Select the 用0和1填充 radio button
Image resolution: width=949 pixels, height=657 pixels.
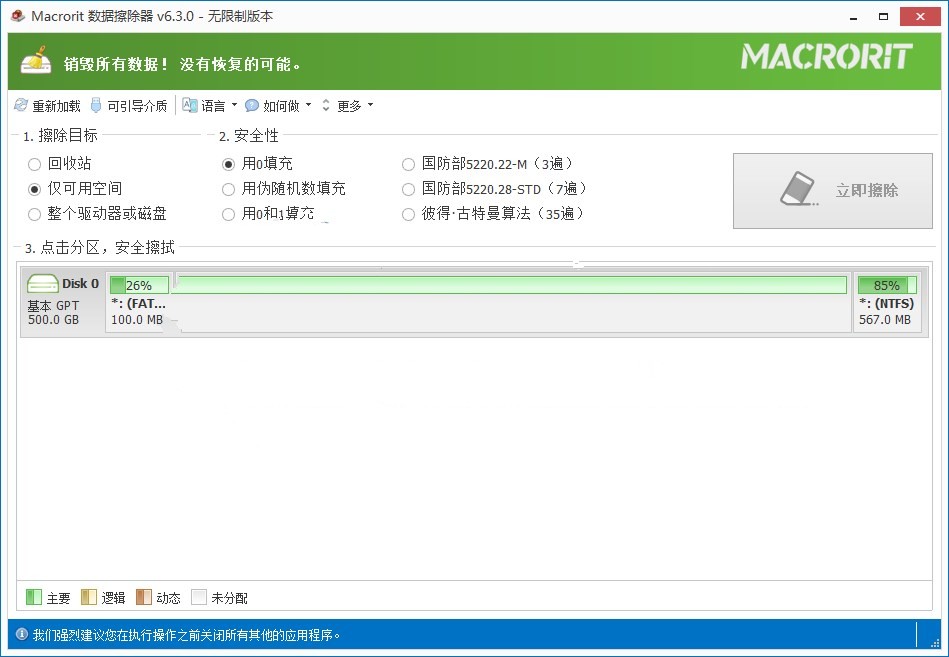pos(228,214)
